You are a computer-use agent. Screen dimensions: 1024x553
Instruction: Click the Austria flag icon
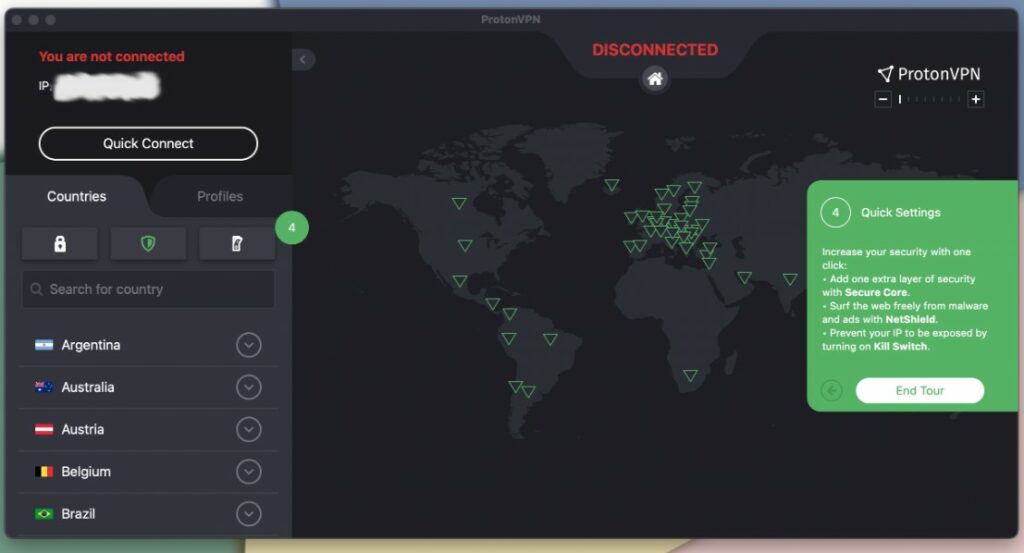[44, 430]
